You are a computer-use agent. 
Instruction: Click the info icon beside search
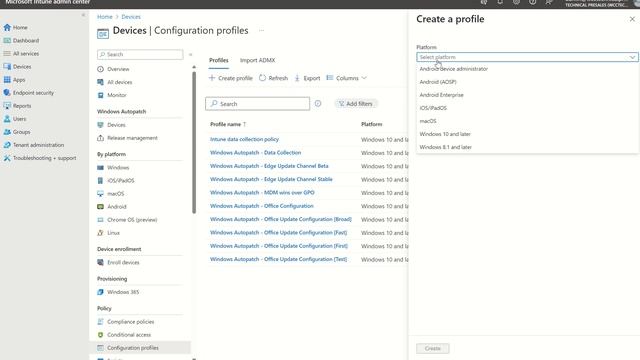(318, 104)
